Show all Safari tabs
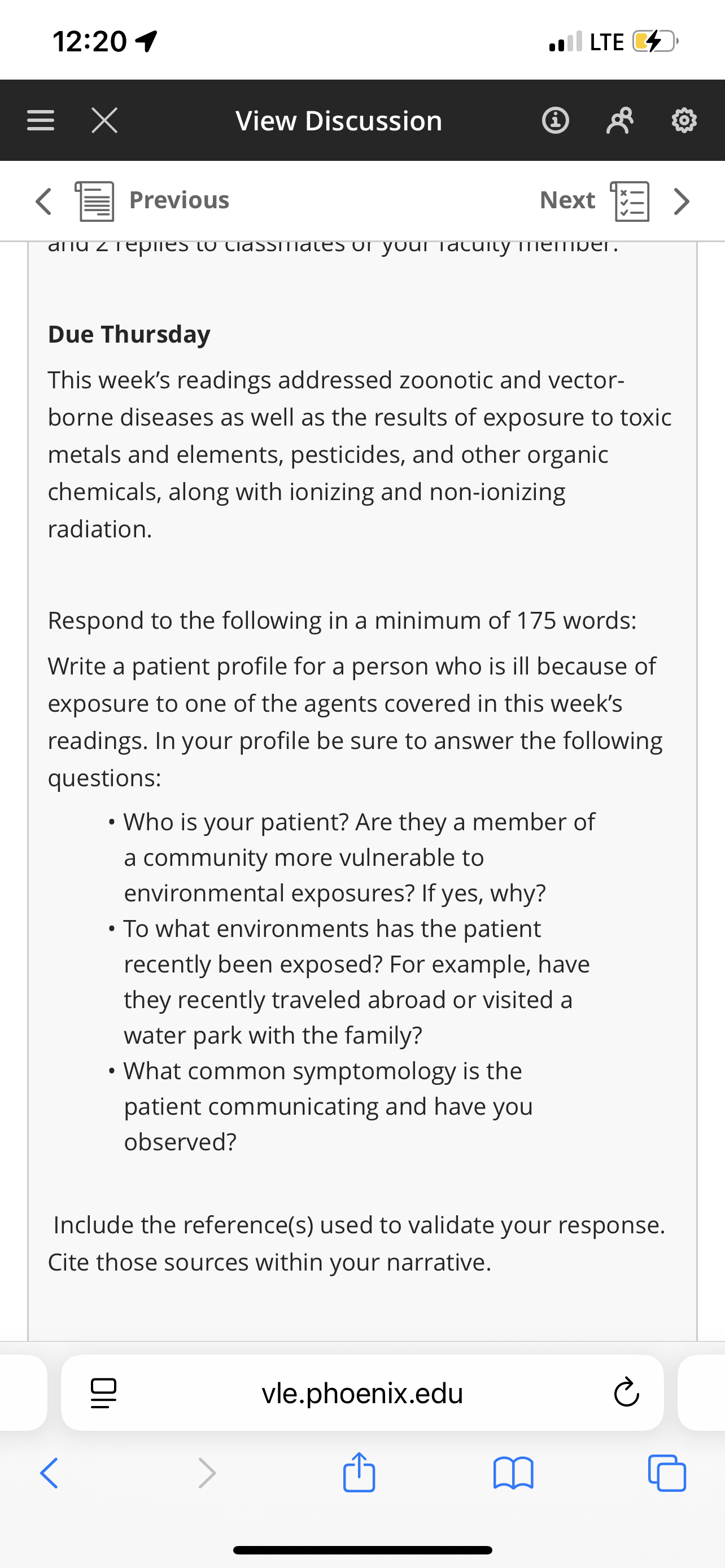 tap(667, 1473)
